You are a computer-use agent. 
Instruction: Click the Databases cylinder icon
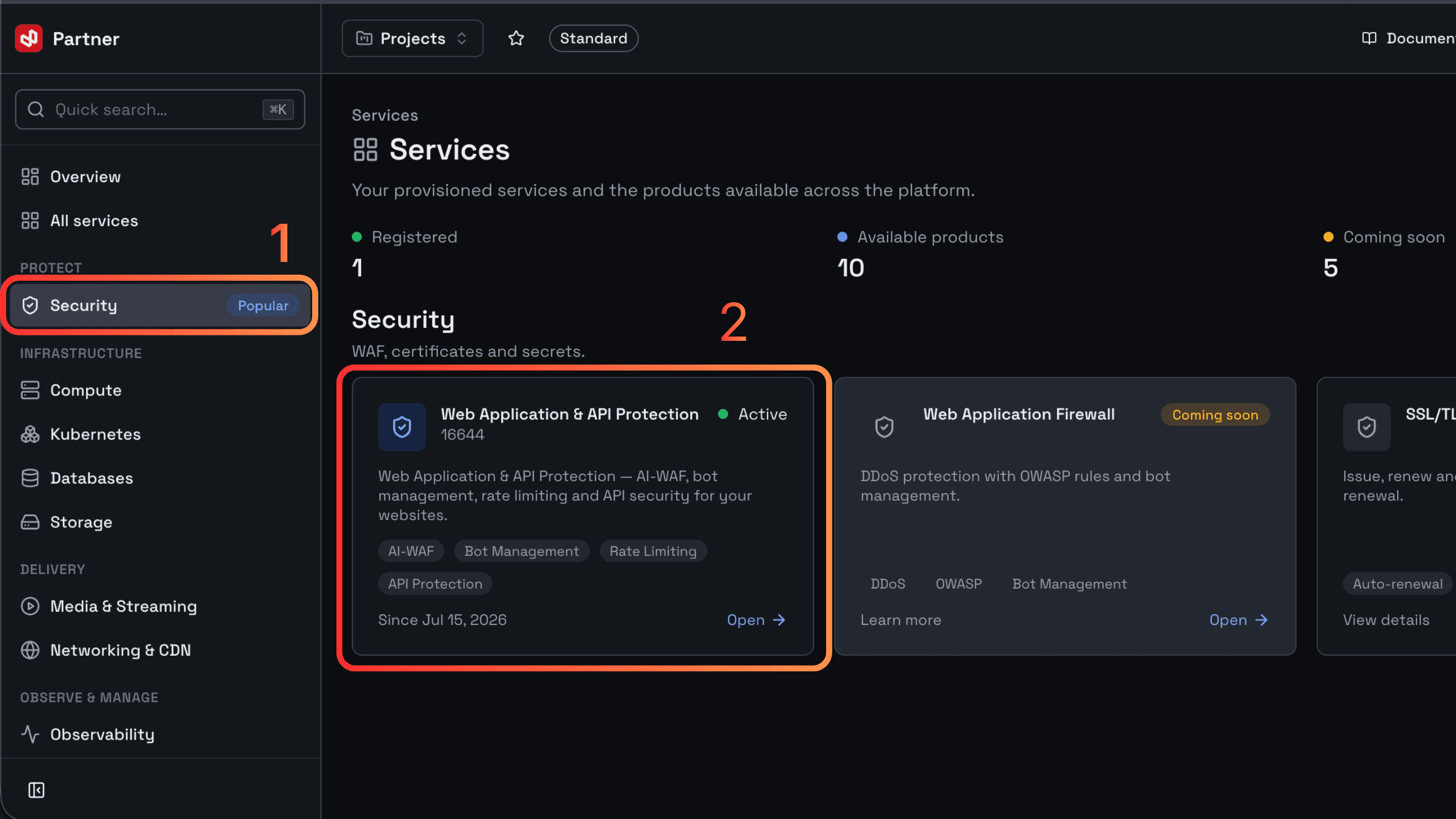coord(30,478)
